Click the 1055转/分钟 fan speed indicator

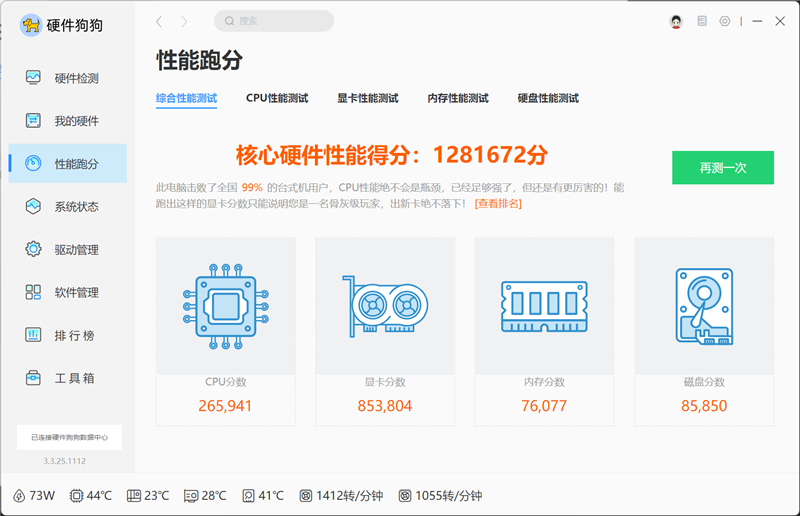[440, 496]
